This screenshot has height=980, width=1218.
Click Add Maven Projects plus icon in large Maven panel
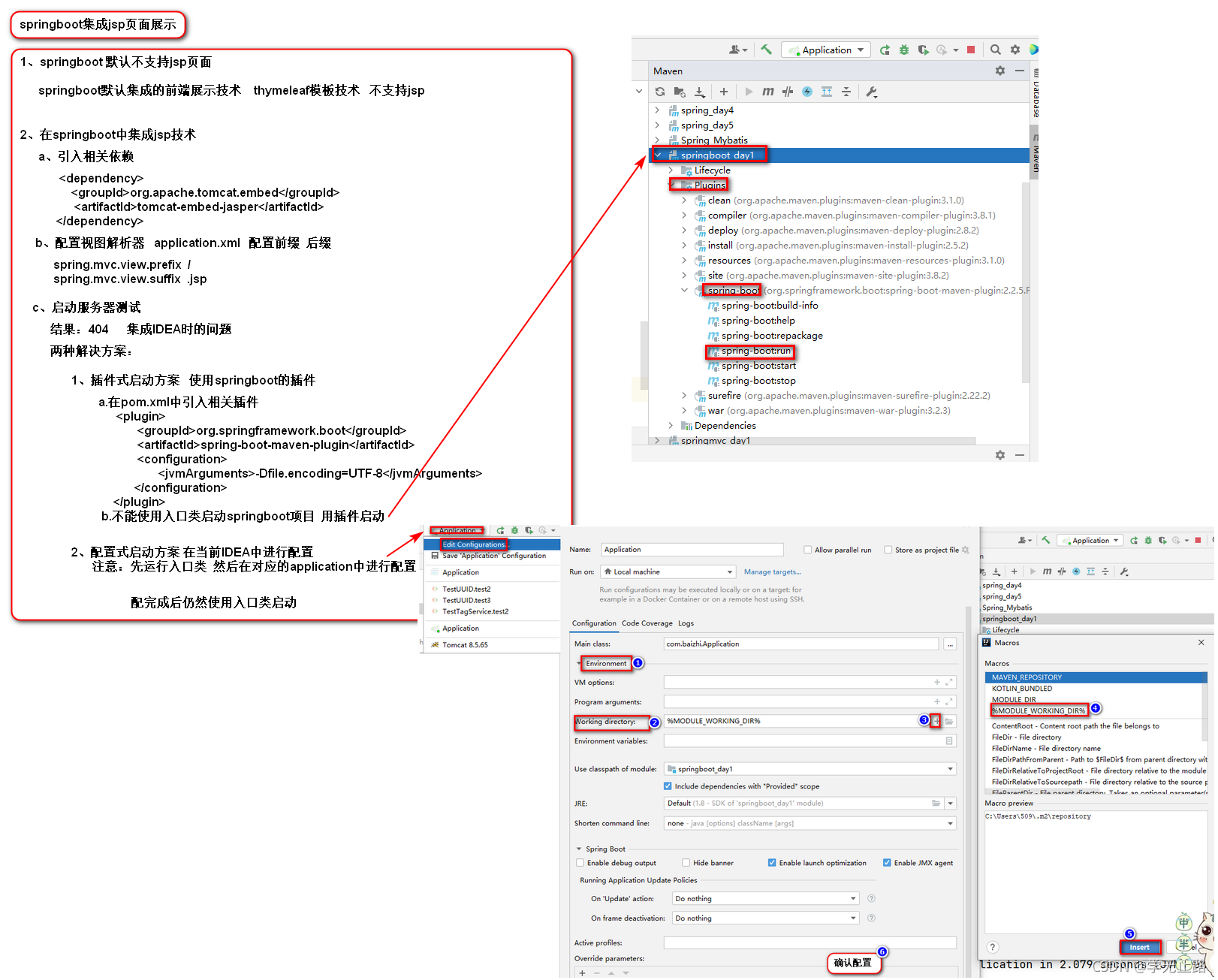(724, 92)
